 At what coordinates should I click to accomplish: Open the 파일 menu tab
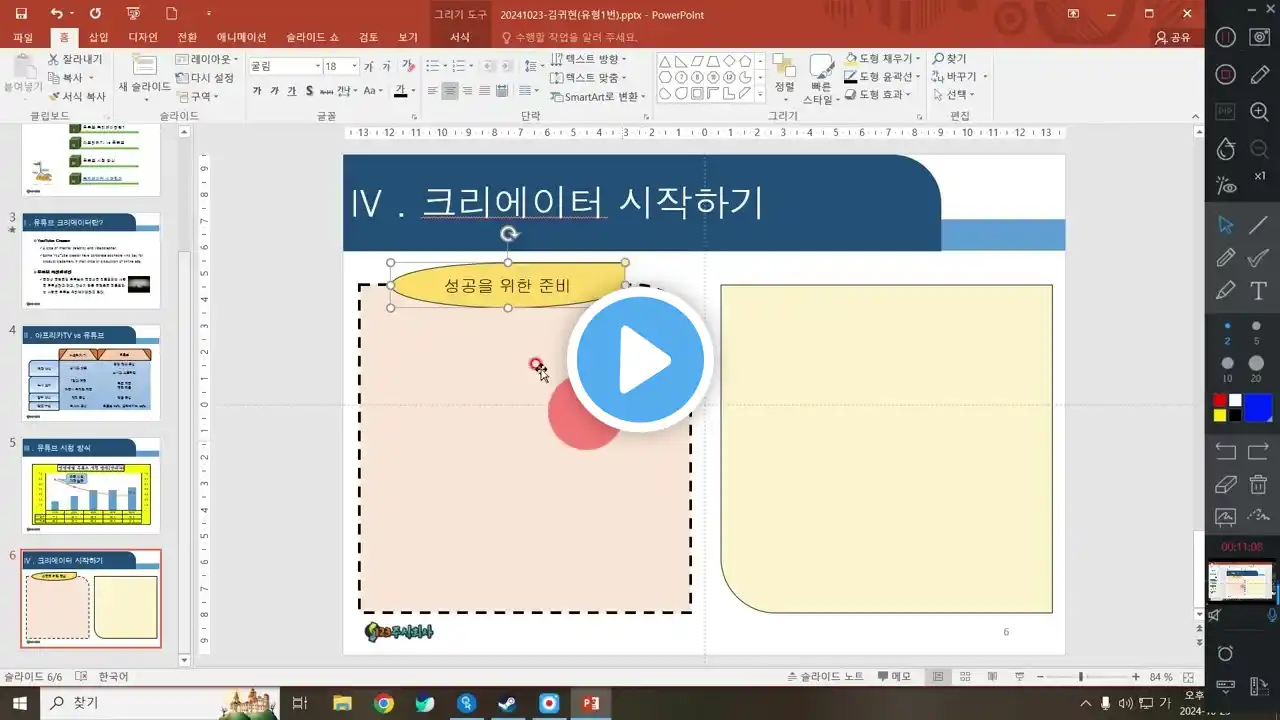pos(23,38)
